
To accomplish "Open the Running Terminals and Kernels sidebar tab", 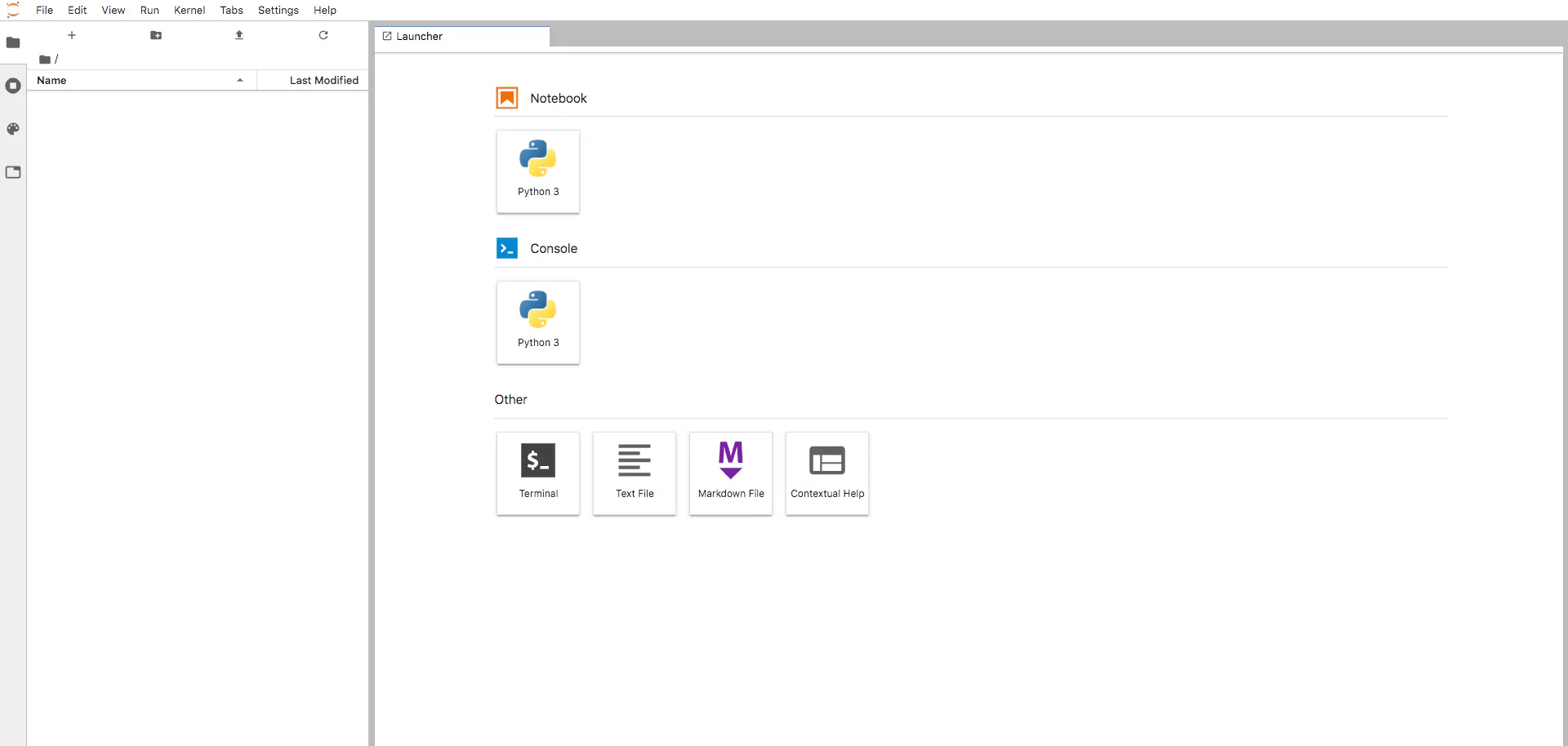I will [13, 86].
